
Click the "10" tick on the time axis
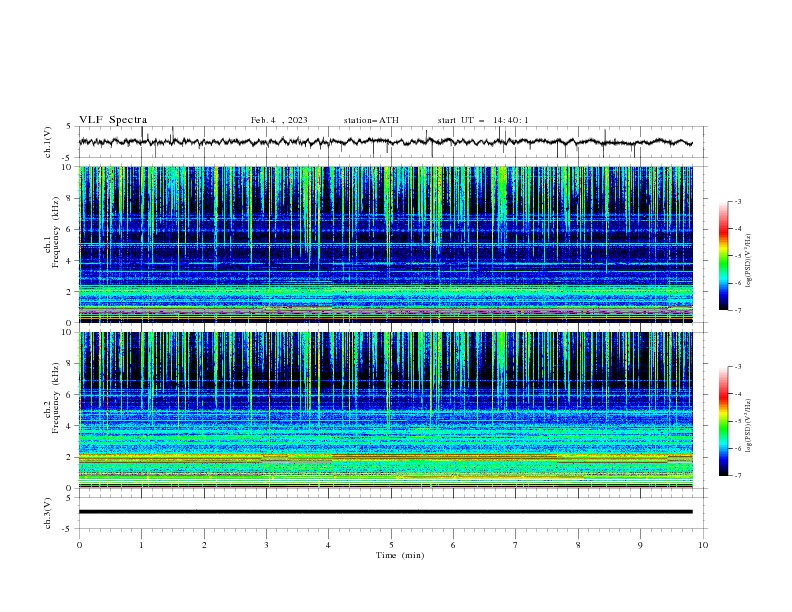pyautogui.click(x=703, y=545)
